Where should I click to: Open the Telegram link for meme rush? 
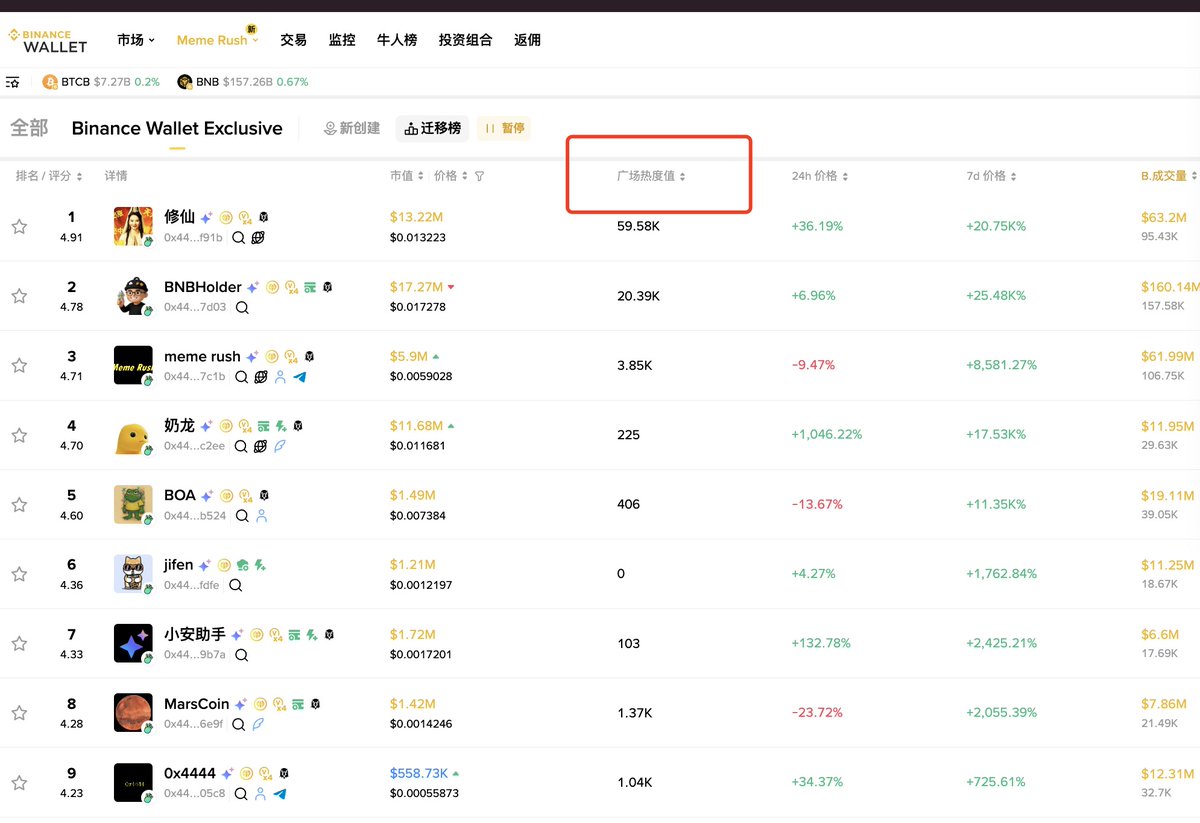[x=300, y=377]
